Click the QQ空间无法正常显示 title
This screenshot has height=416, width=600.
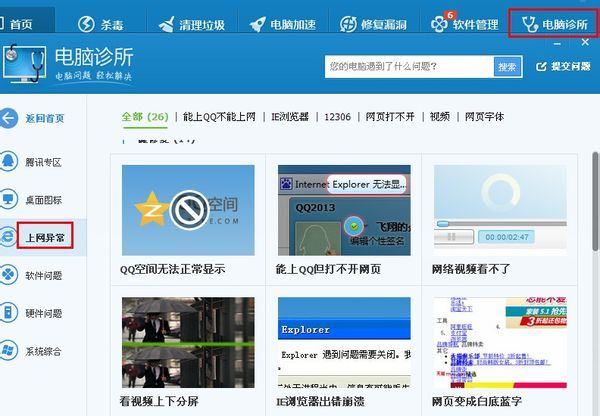(x=173, y=269)
